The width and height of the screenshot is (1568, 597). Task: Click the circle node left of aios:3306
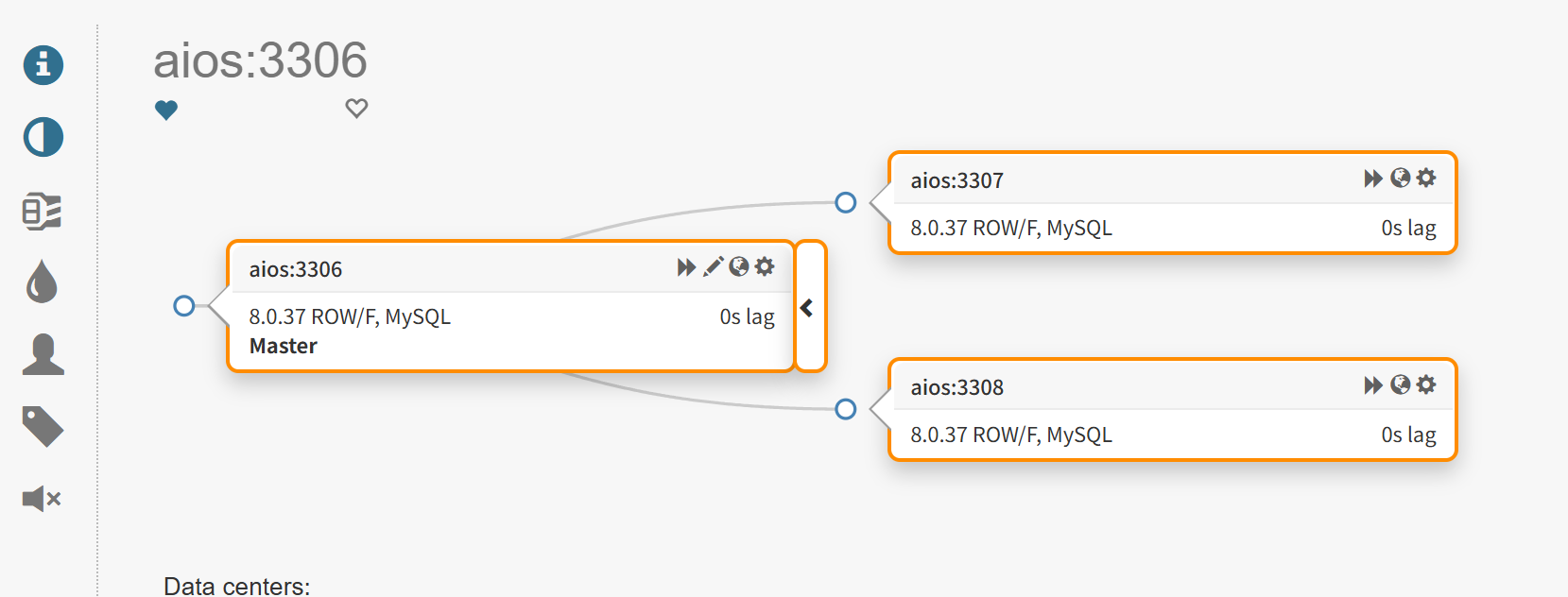click(x=184, y=306)
